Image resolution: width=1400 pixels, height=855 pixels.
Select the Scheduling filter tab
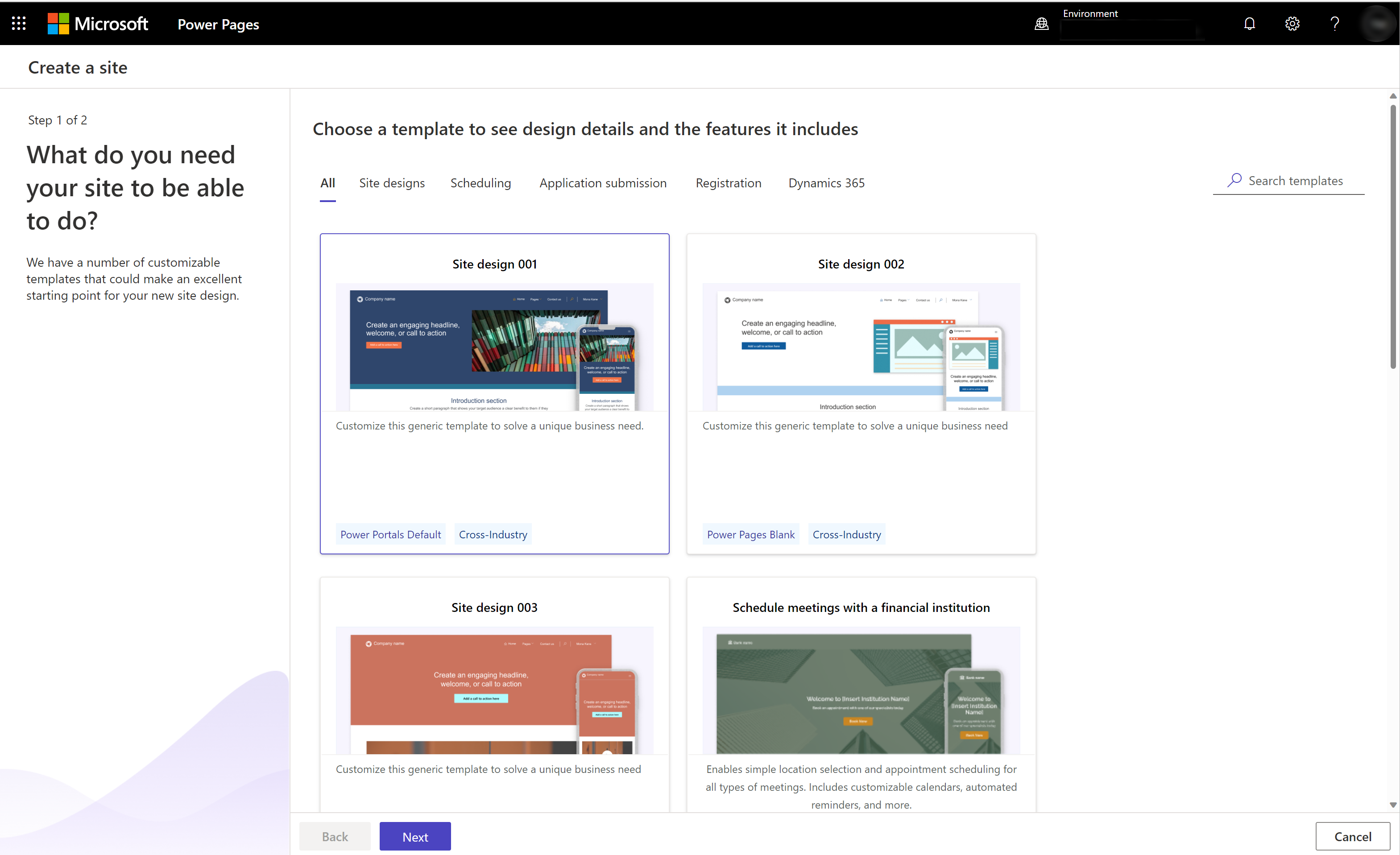coord(480,182)
